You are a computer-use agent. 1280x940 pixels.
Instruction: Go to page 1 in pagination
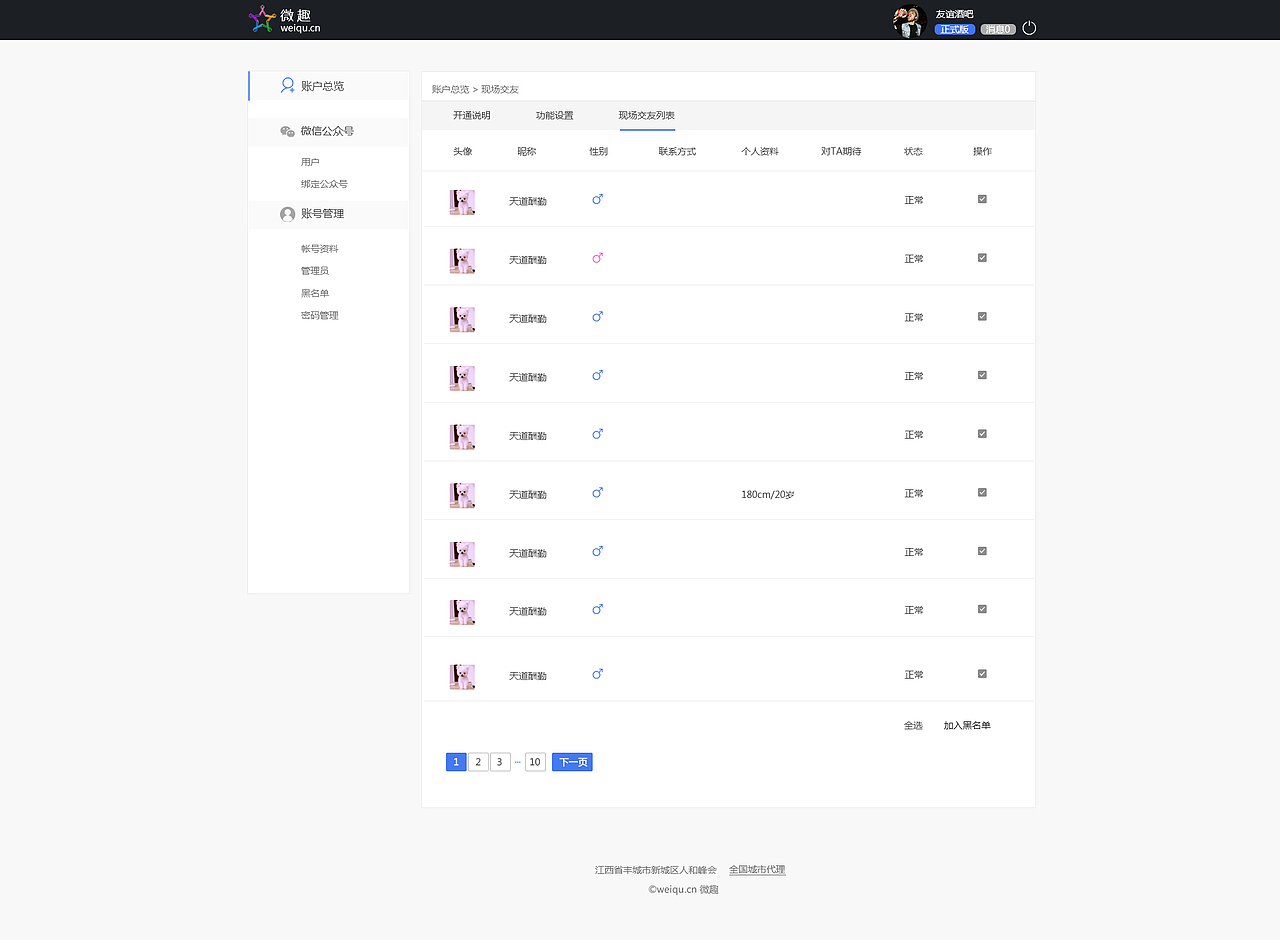456,762
